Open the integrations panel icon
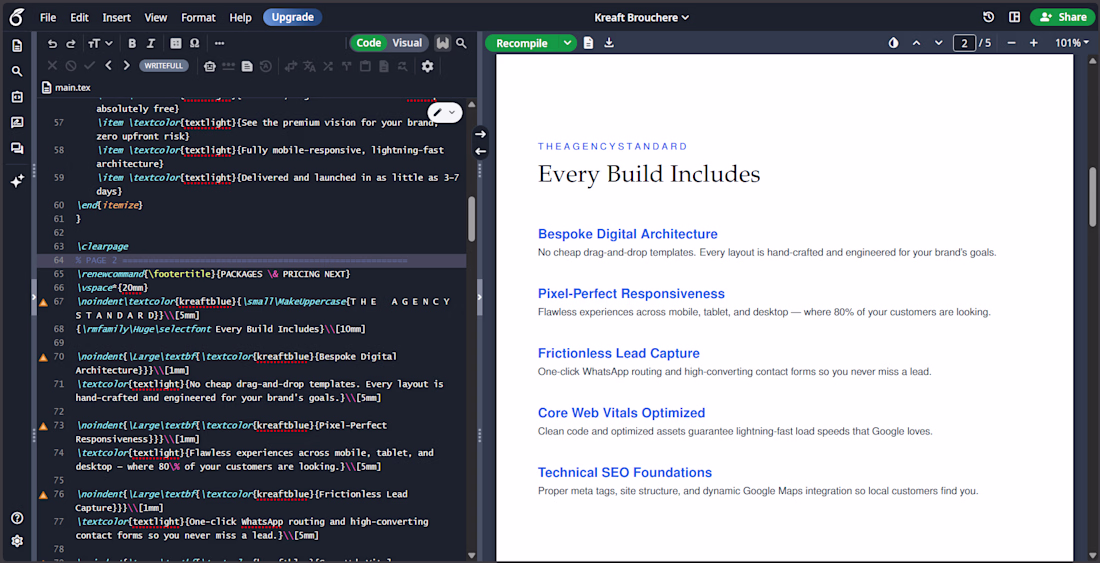 [x=18, y=97]
